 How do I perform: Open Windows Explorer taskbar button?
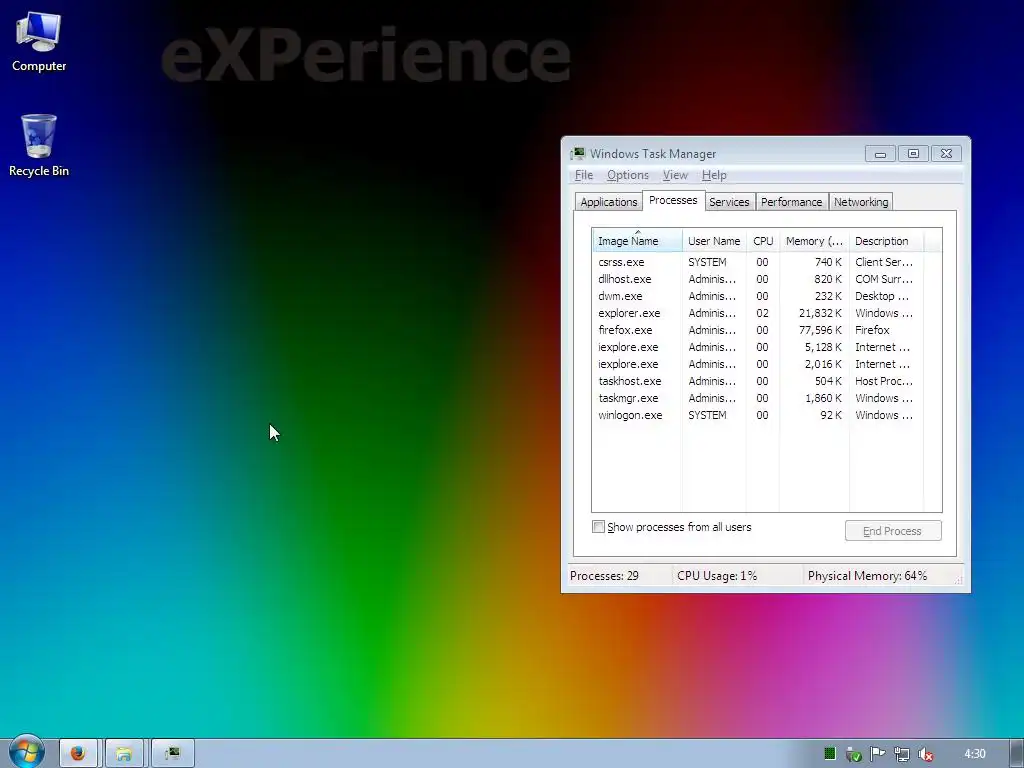[x=124, y=754]
